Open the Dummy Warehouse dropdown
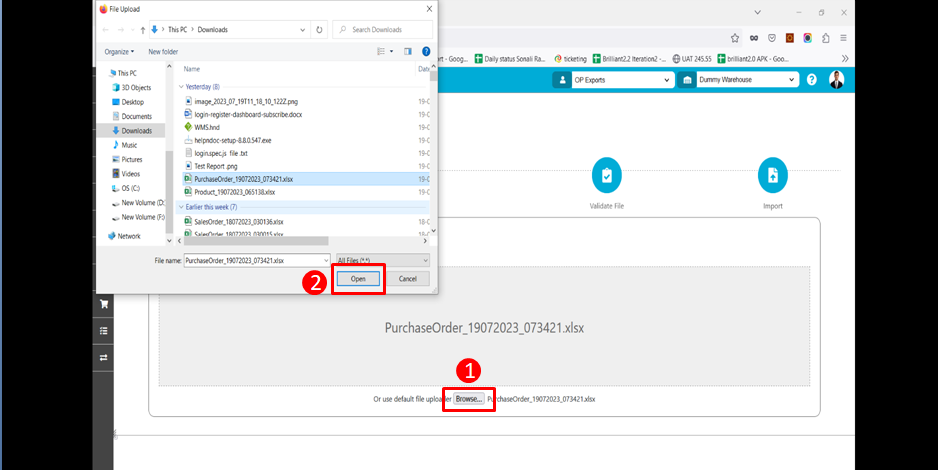 coord(738,80)
